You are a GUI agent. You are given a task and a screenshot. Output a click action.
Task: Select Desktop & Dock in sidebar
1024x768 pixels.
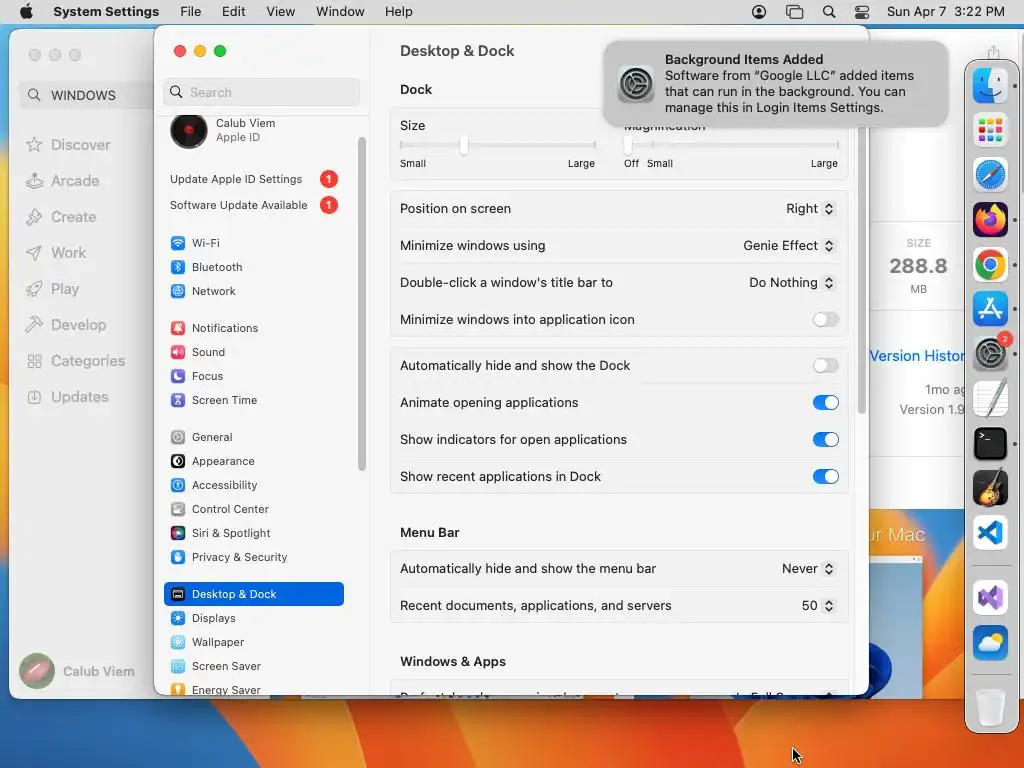[x=254, y=594]
